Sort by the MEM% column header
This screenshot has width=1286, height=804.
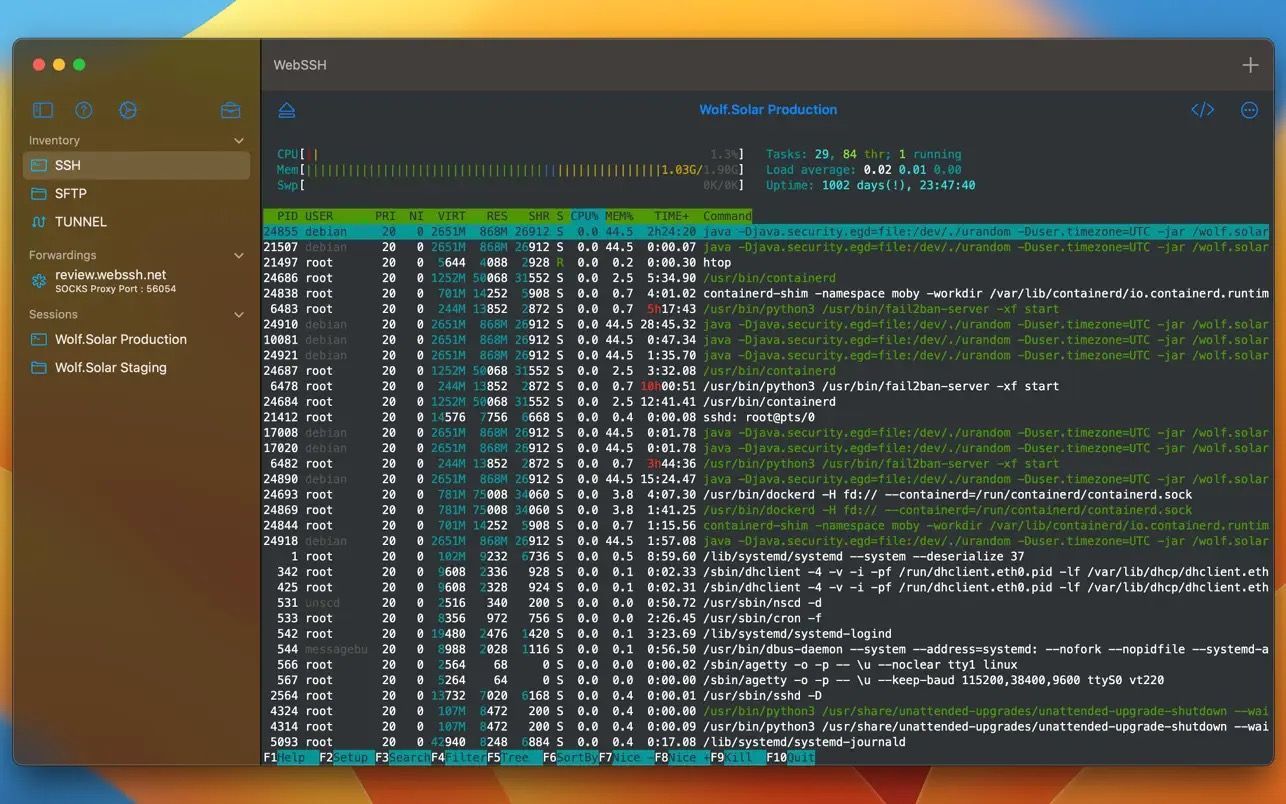tap(619, 216)
